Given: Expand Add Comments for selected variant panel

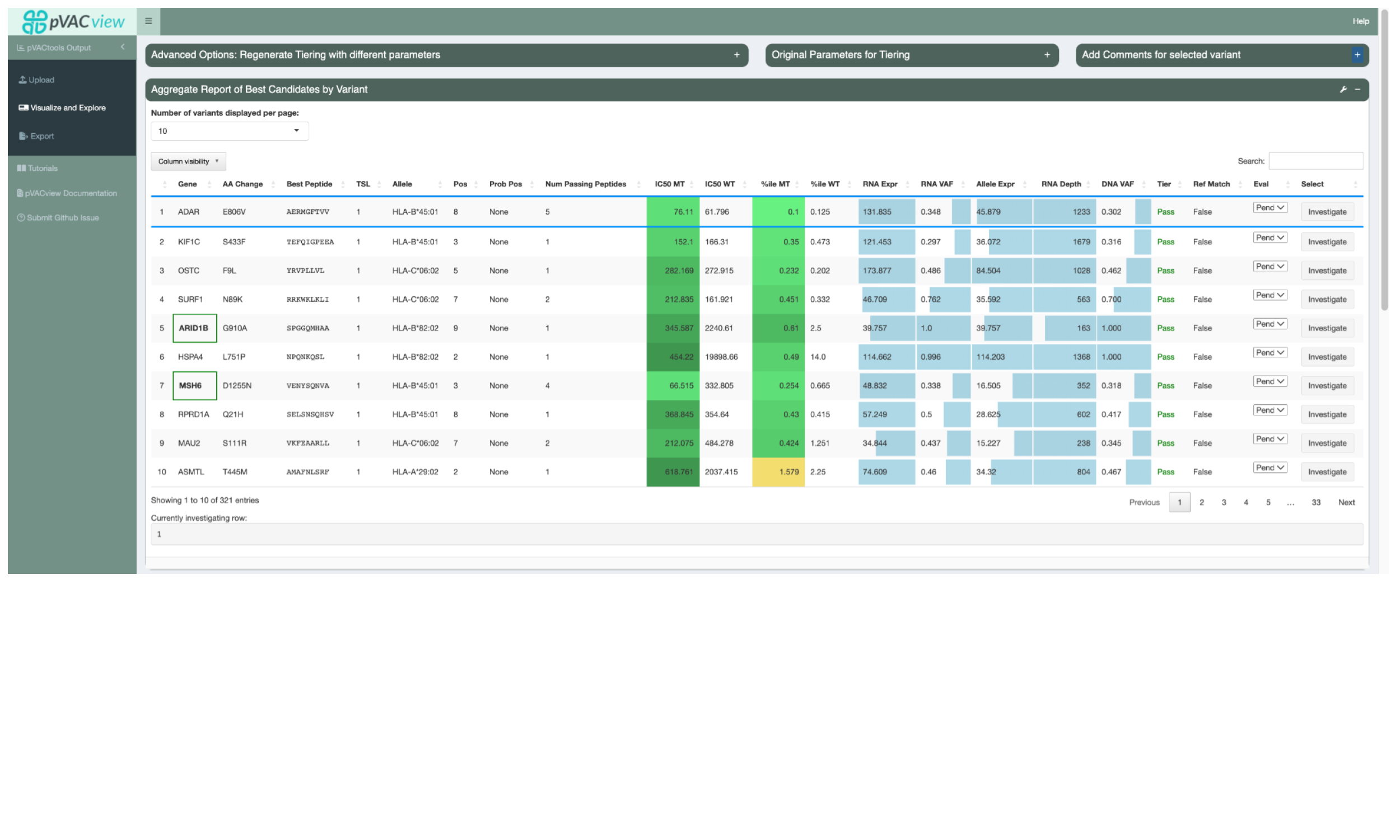Looking at the screenshot, I should (x=1357, y=55).
